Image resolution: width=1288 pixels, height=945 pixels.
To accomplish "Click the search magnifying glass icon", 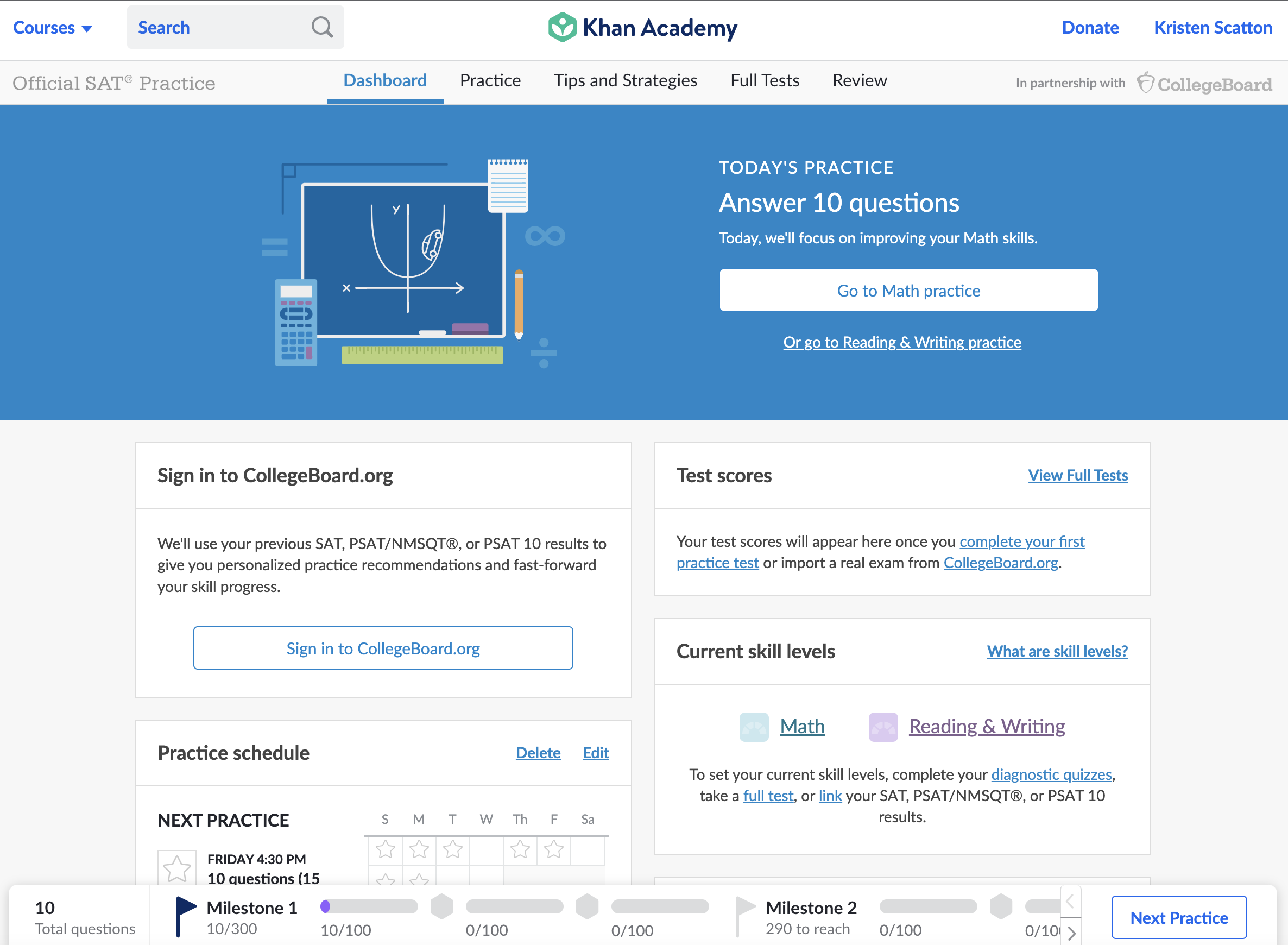I will click(322, 27).
